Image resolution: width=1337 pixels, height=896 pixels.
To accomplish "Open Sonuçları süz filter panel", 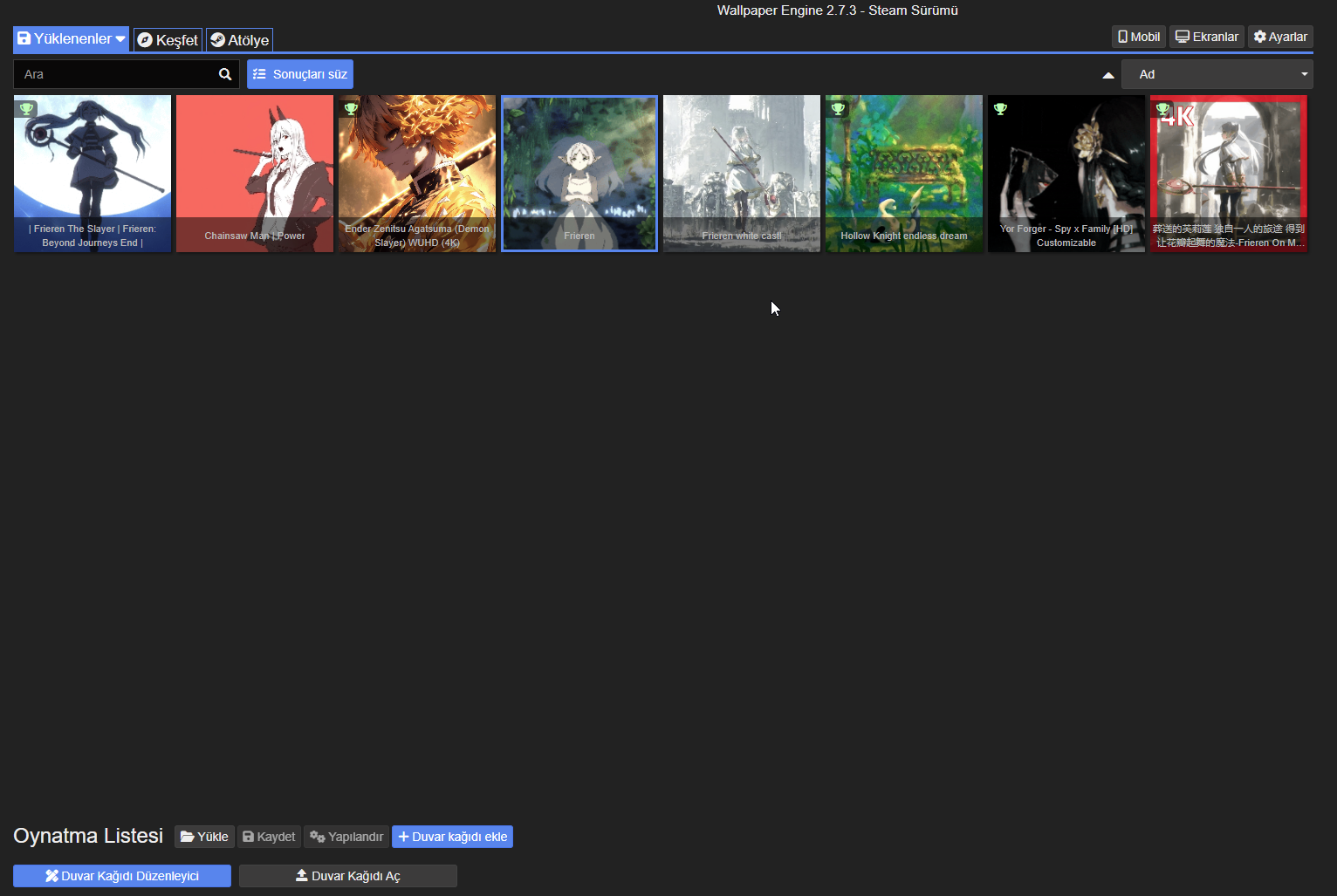I will (300, 74).
